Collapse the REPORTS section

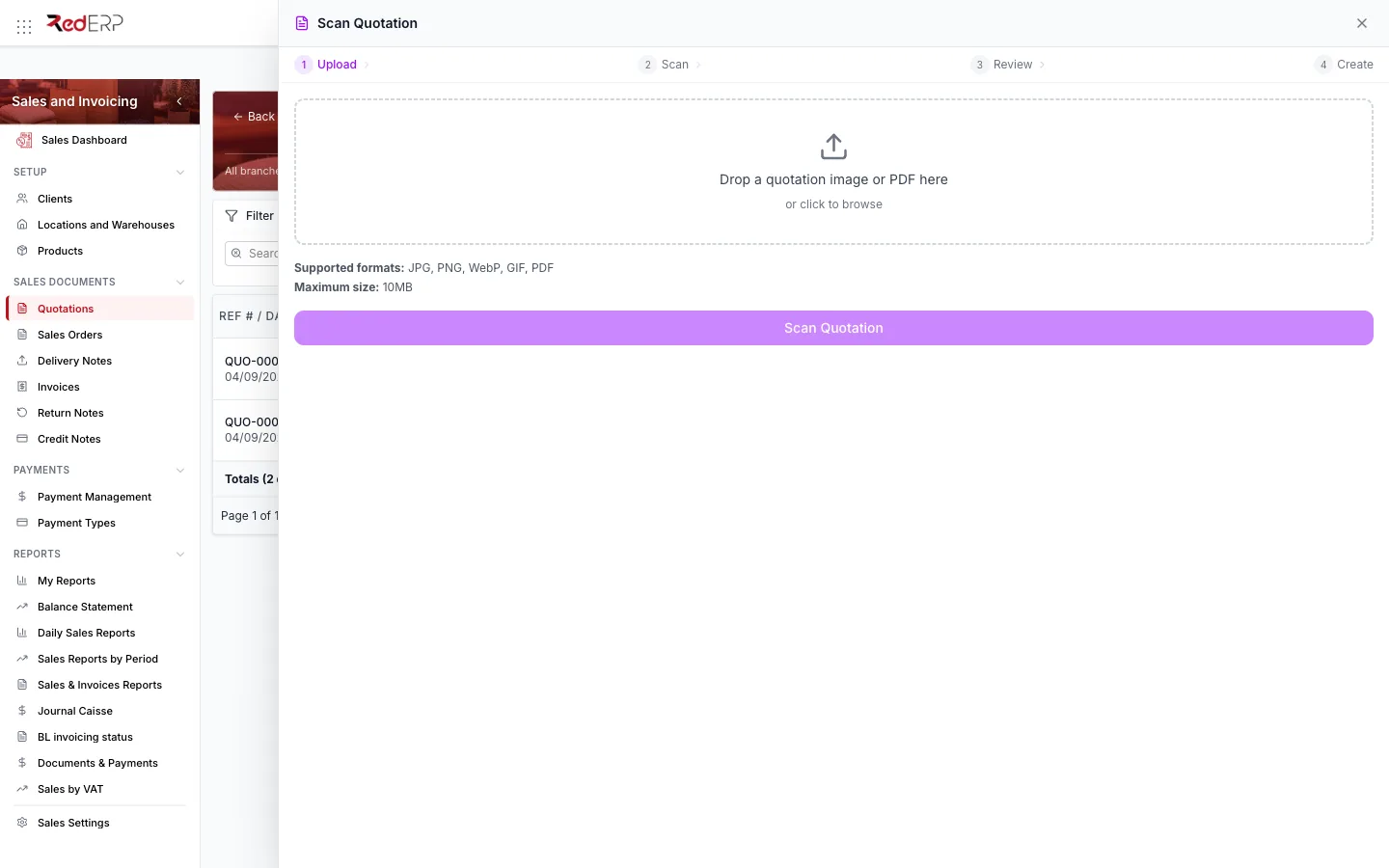click(180, 555)
